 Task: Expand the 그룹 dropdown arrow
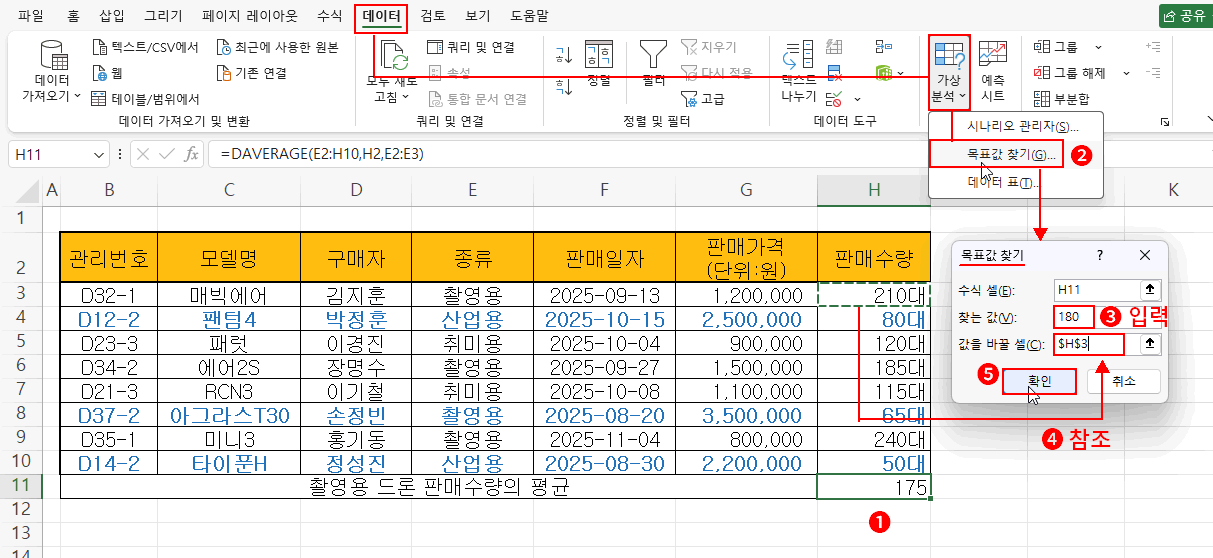click(x=1098, y=47)
